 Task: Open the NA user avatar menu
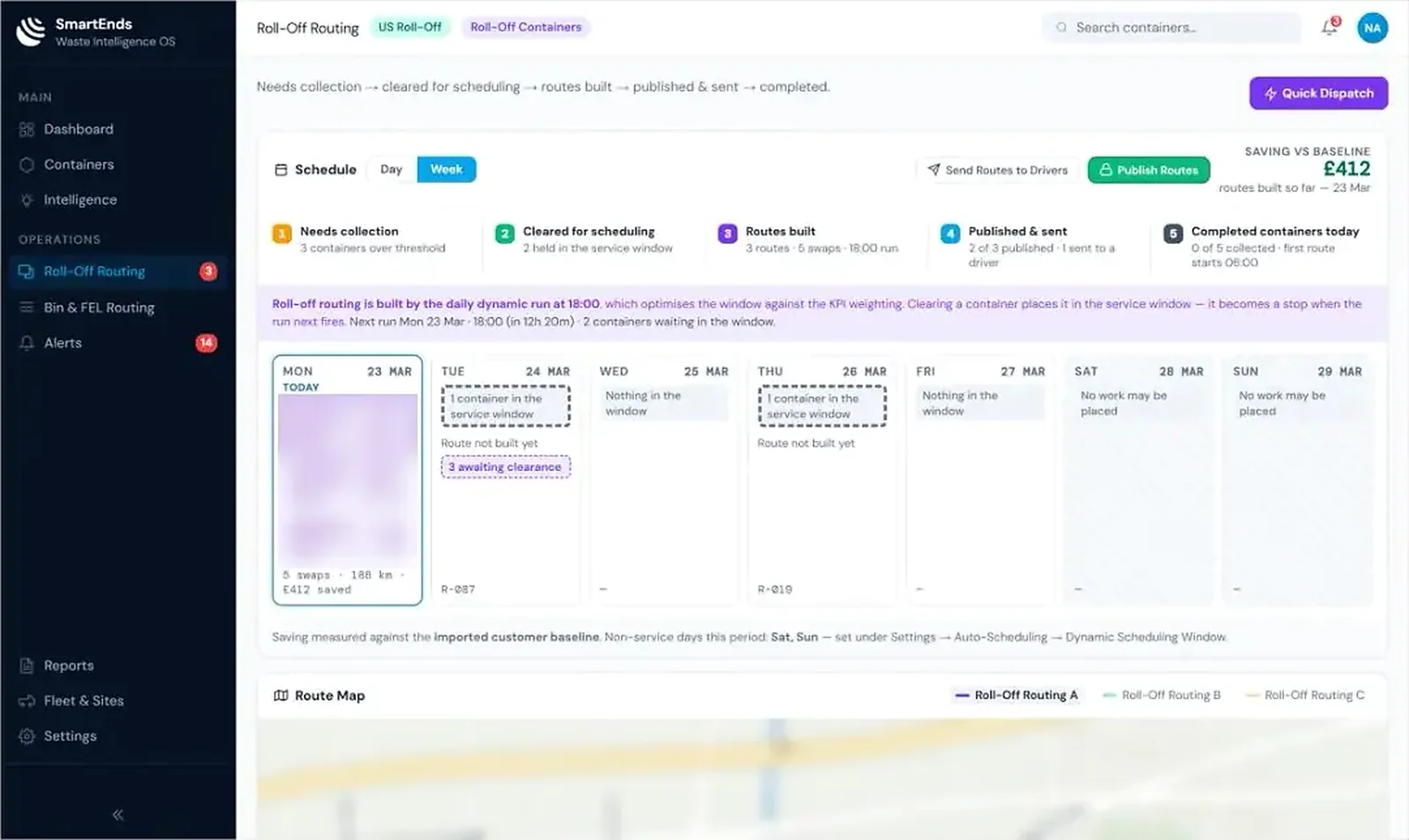(x=1372, y=28)
